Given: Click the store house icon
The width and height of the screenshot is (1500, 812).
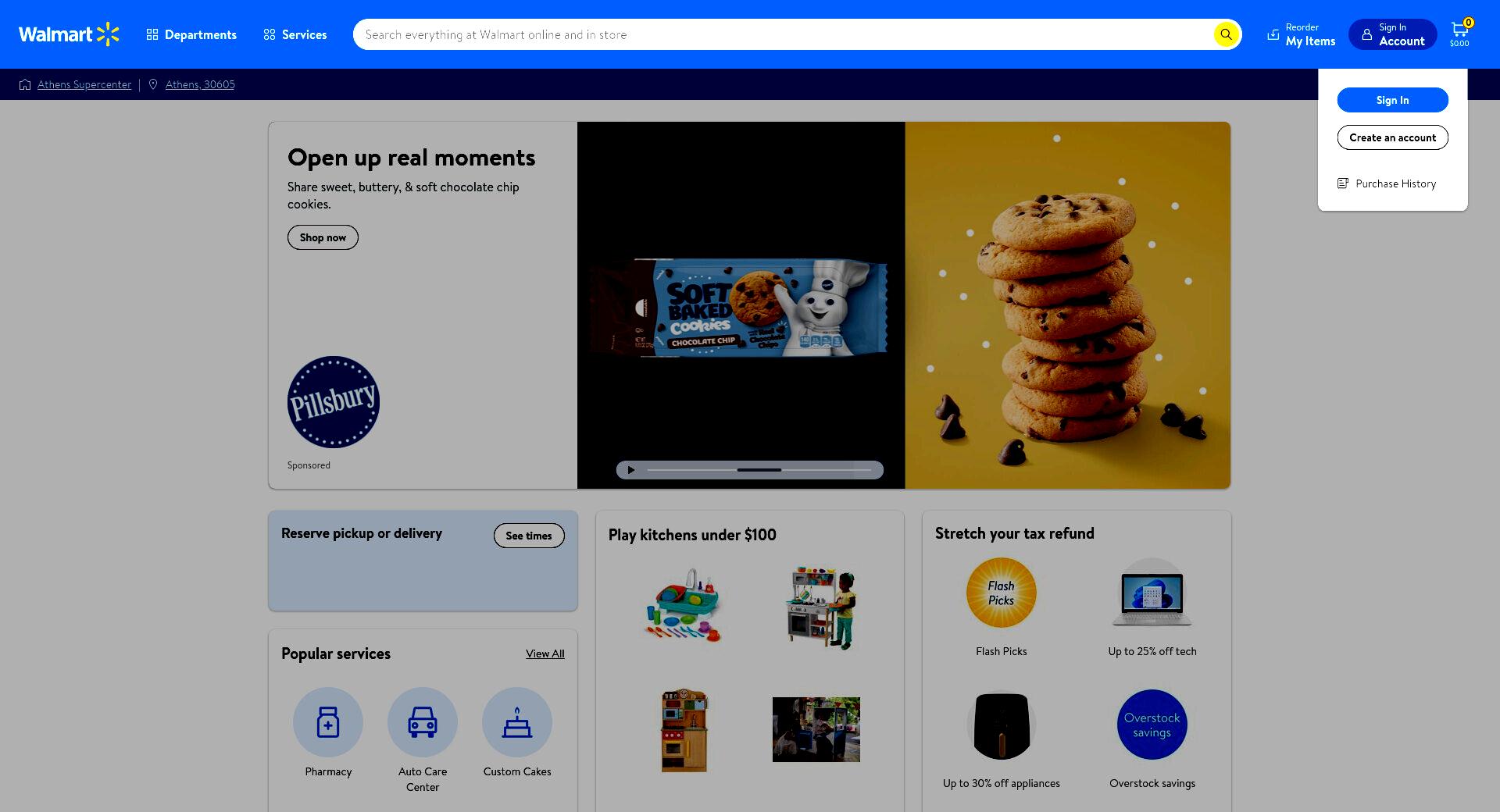Looking at the screenshot, I should [x=25, y=84].
